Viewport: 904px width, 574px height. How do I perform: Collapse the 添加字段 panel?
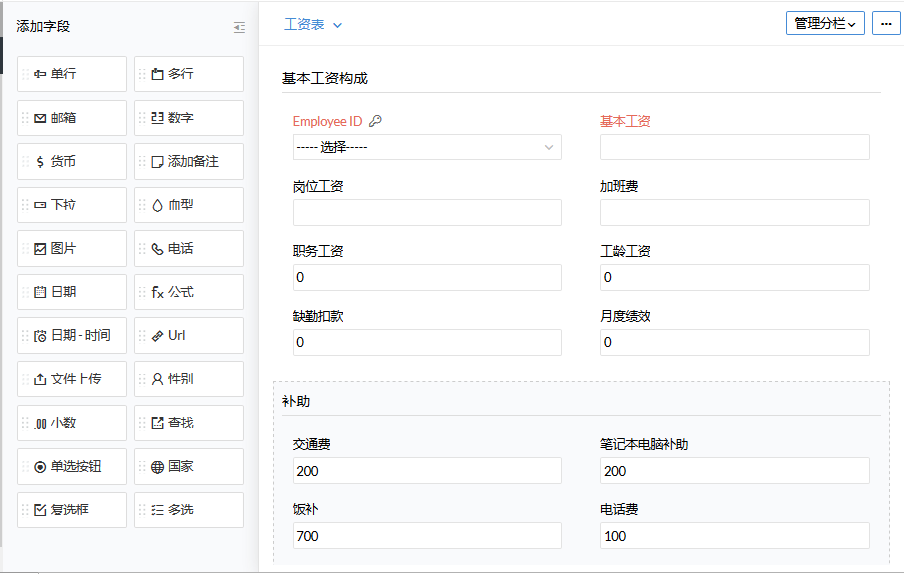[239, 27]
